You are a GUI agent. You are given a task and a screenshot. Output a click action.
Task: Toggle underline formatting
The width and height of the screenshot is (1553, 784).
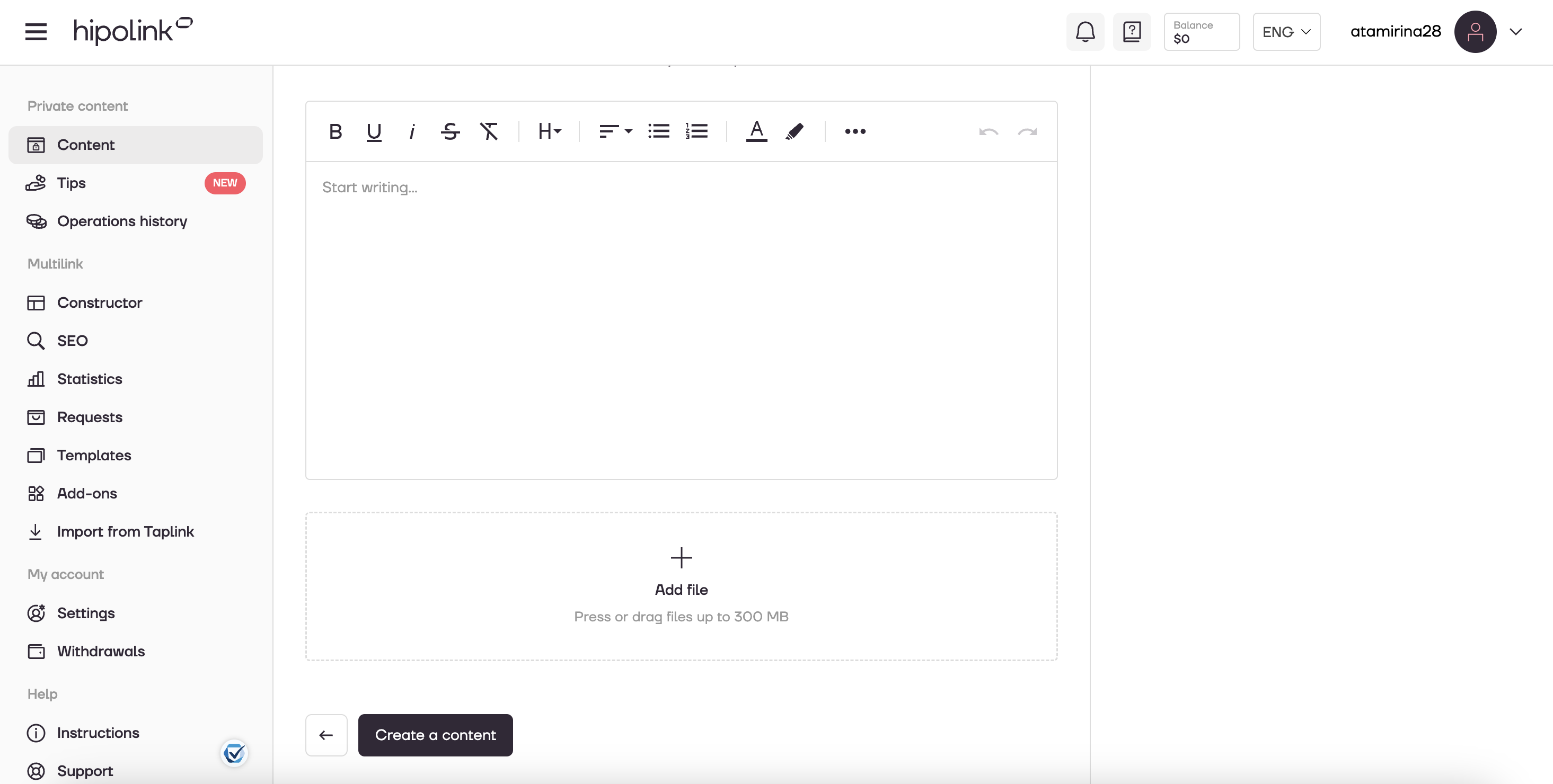click(374, 131)
